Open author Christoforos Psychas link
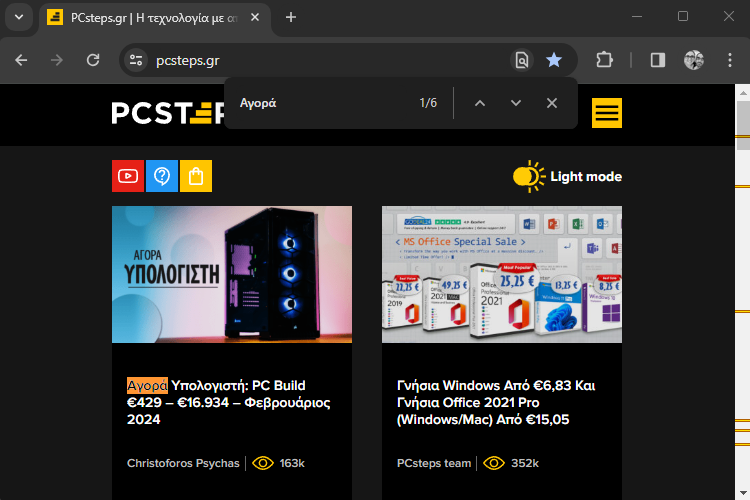Viewport: 750px width, 500px height. pos(183,463)
